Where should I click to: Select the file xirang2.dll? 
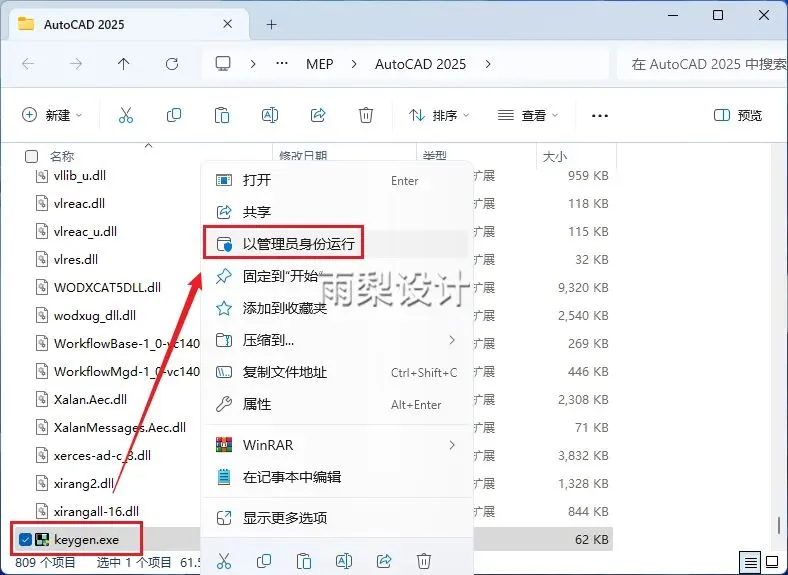[x=83, y=484]
